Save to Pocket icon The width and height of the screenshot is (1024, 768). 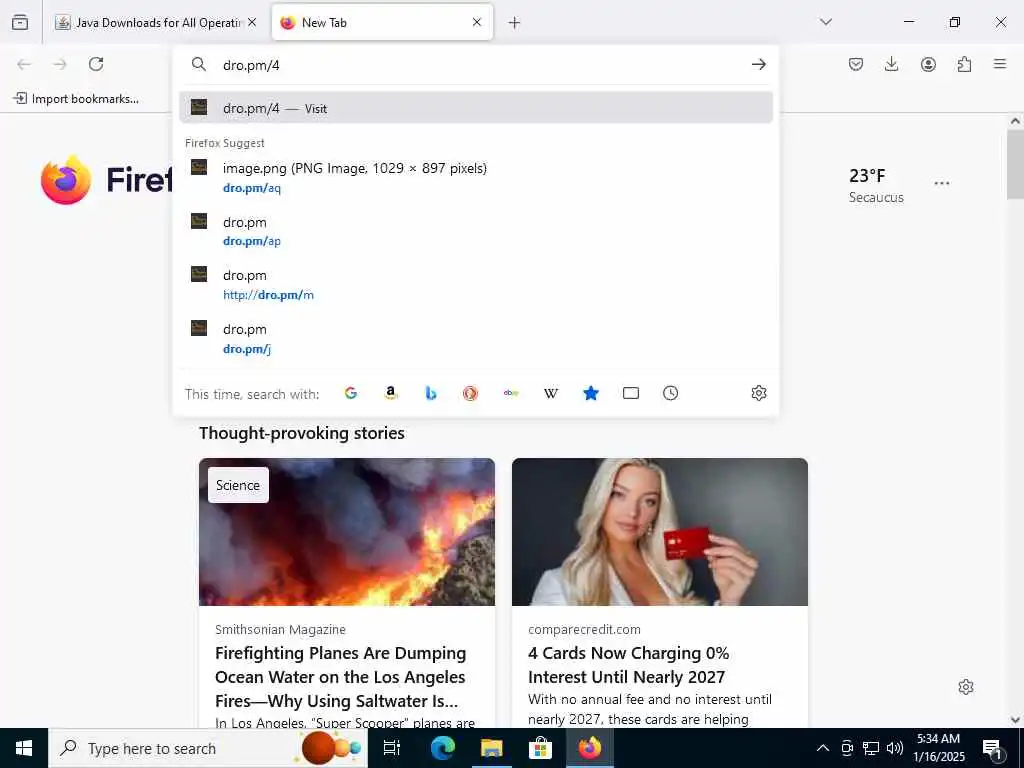[856, 64]
